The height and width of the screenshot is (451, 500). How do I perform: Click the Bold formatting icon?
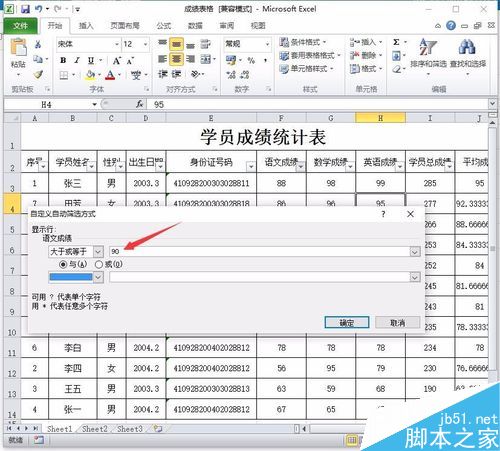63,61
